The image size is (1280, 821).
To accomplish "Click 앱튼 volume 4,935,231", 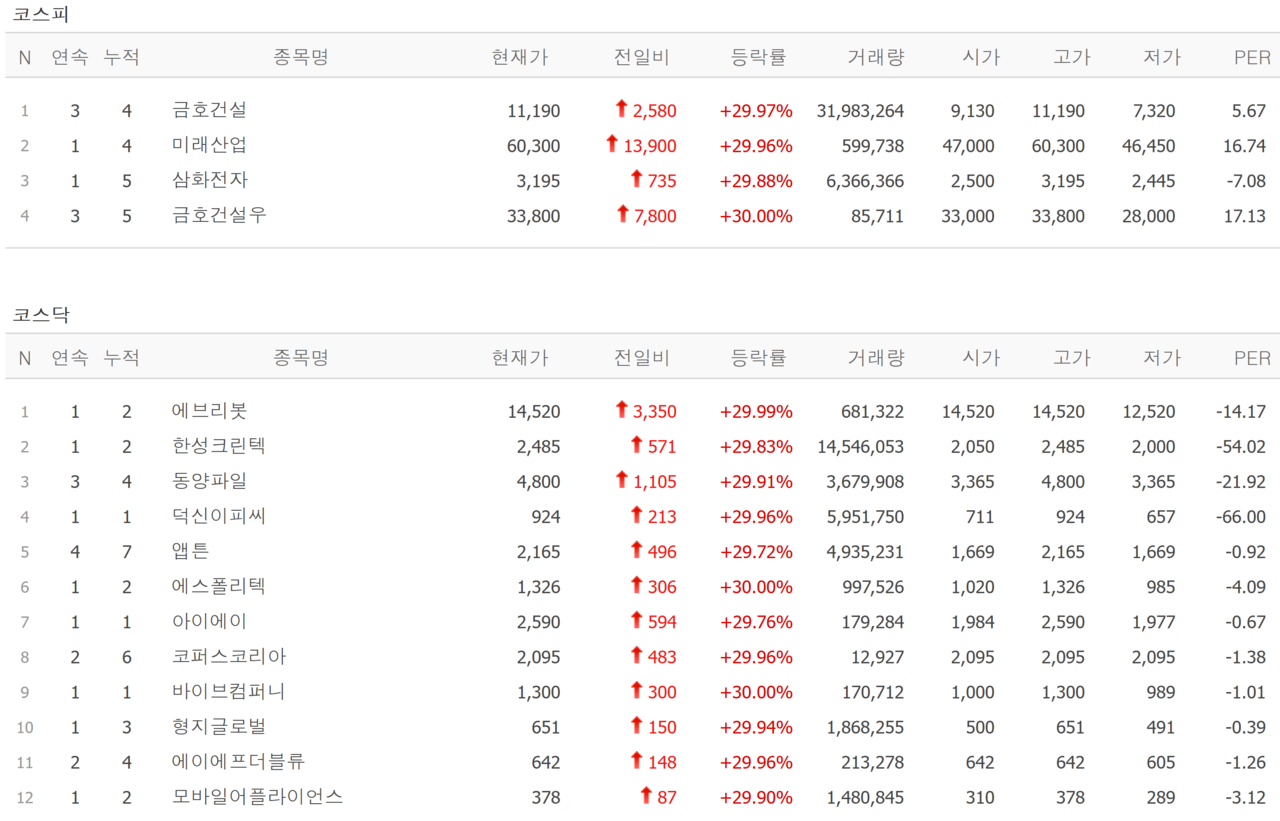I will coord(865,552).
